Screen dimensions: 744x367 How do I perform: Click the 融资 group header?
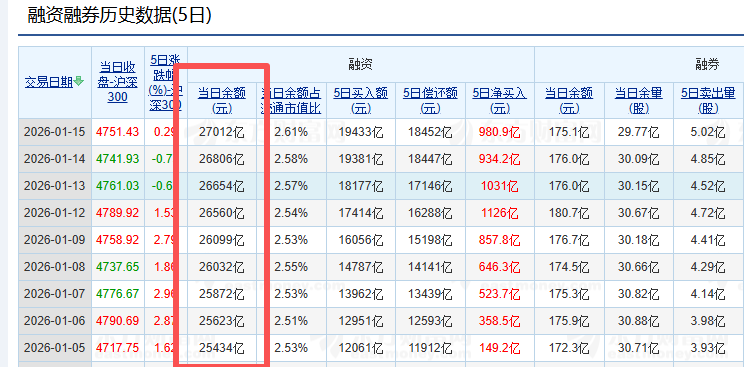[x=361, y=65]
